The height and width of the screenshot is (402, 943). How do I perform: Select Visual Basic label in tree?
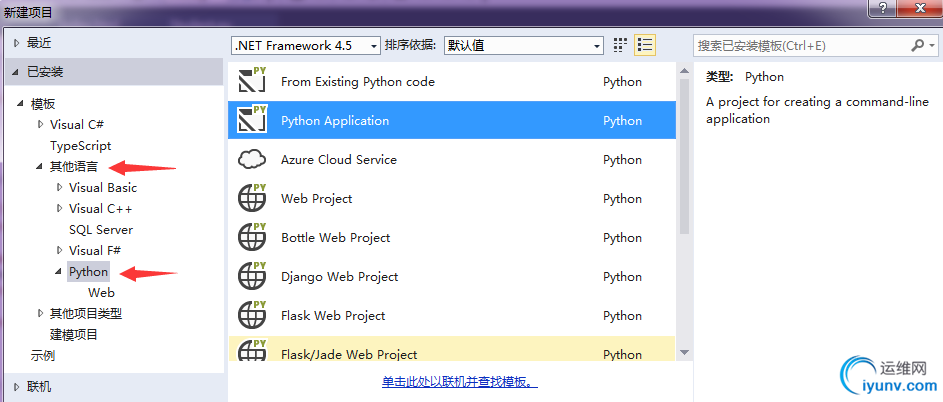click(x=103, y=188)
